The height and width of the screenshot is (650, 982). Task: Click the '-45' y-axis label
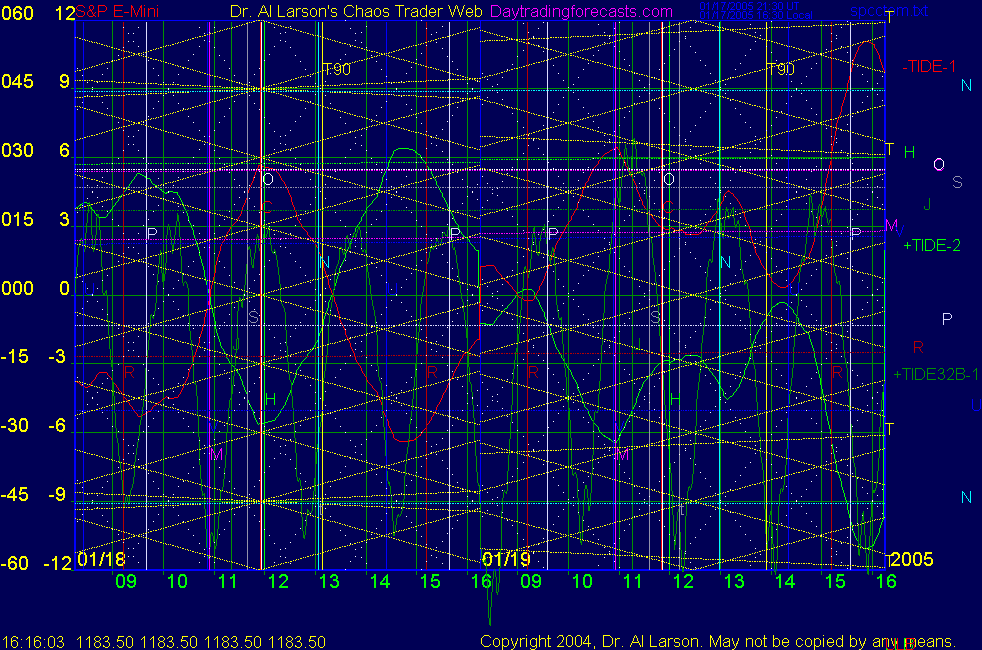(x=15, y=495)
